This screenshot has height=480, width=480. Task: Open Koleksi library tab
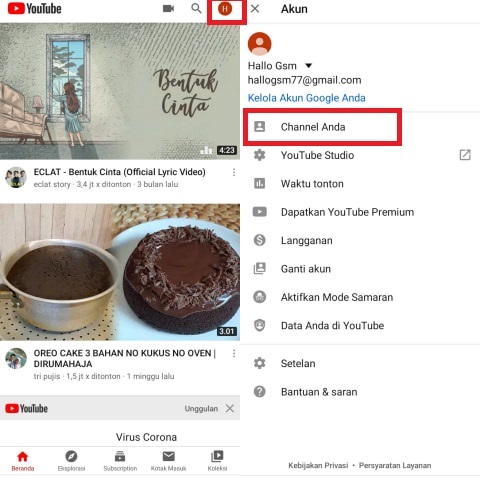point(217,461)
